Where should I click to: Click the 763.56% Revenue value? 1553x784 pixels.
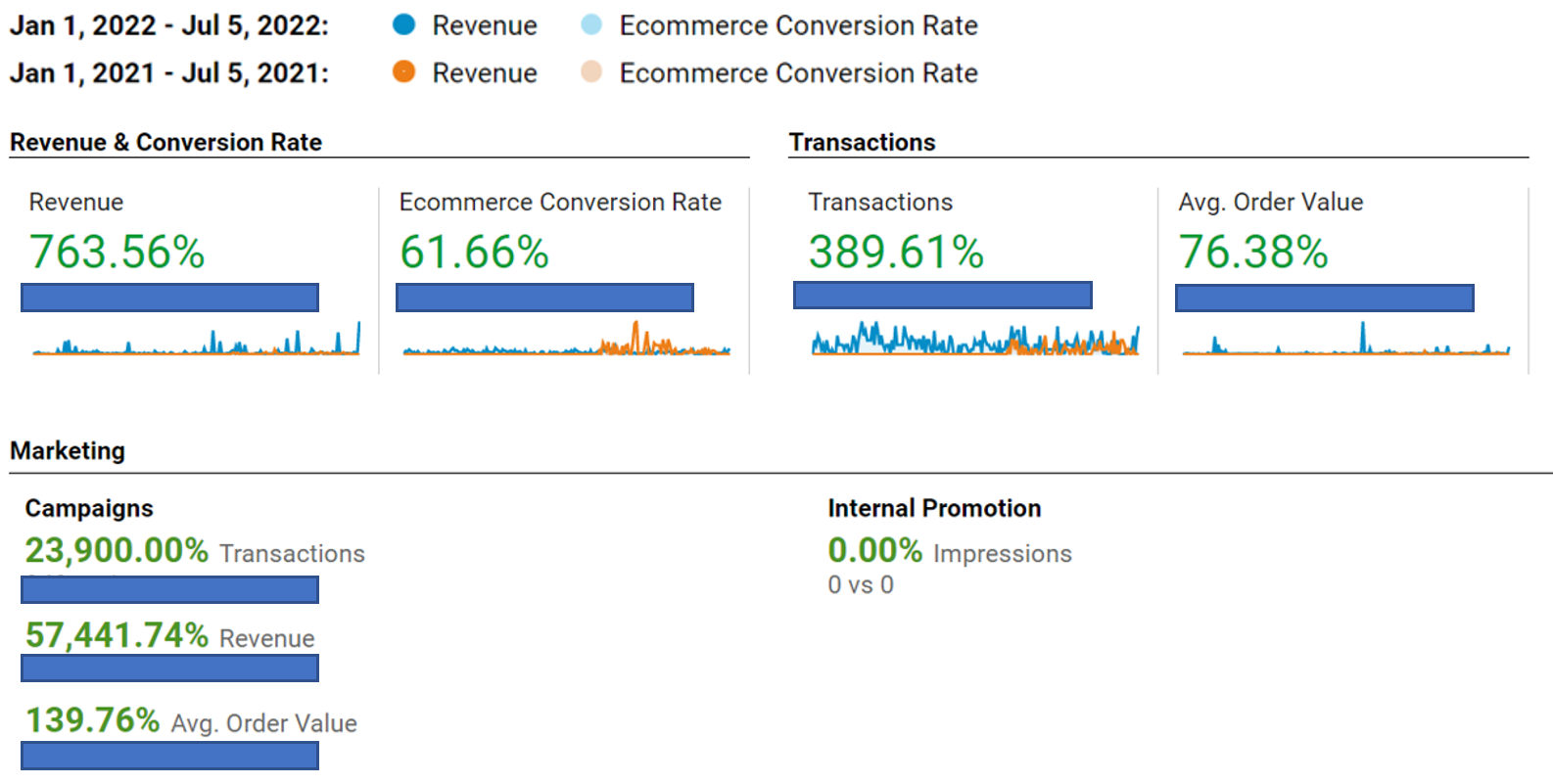click(x=117, y=253)
